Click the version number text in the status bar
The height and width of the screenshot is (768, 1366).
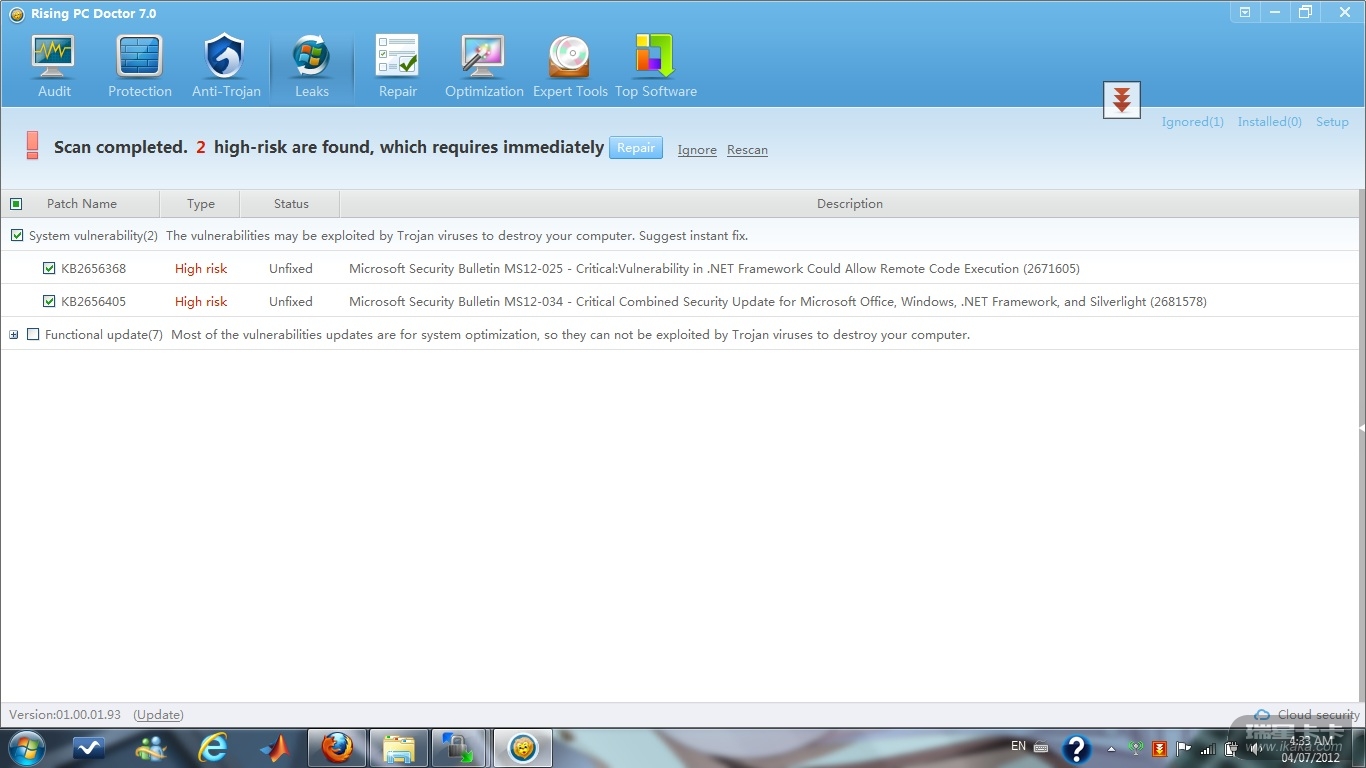point(65,715)
